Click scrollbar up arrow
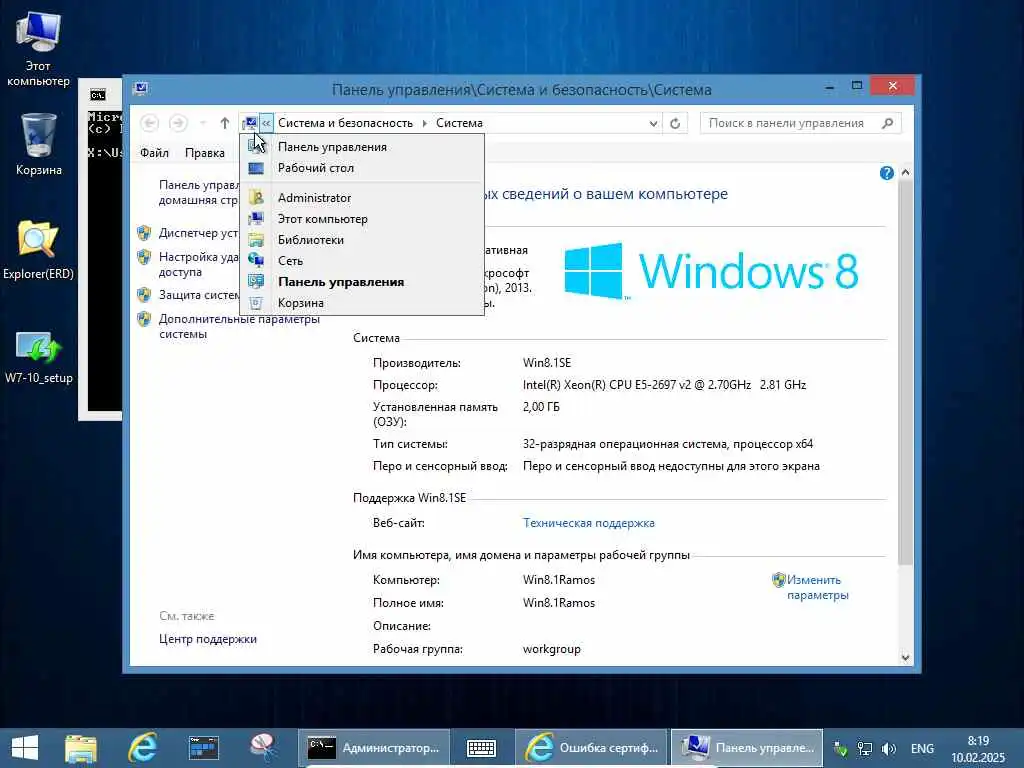 [x=905, y=172]
